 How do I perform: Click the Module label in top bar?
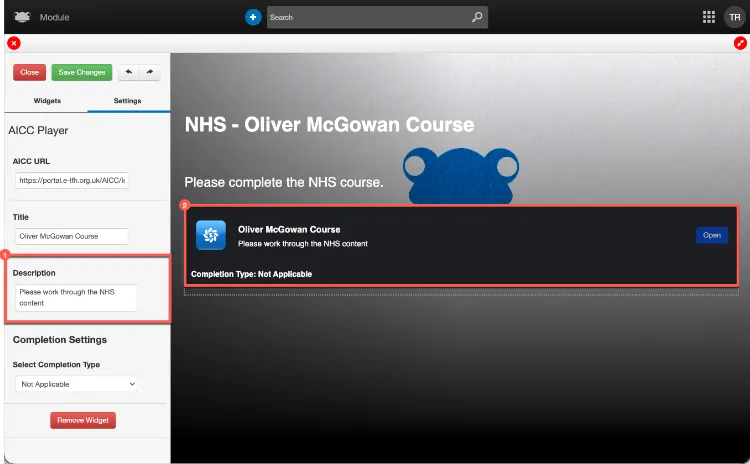tap(55, 17)
